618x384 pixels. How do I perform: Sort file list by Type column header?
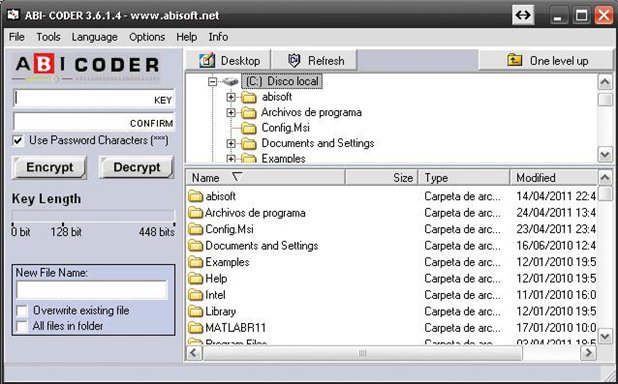(x=464, y=178)
